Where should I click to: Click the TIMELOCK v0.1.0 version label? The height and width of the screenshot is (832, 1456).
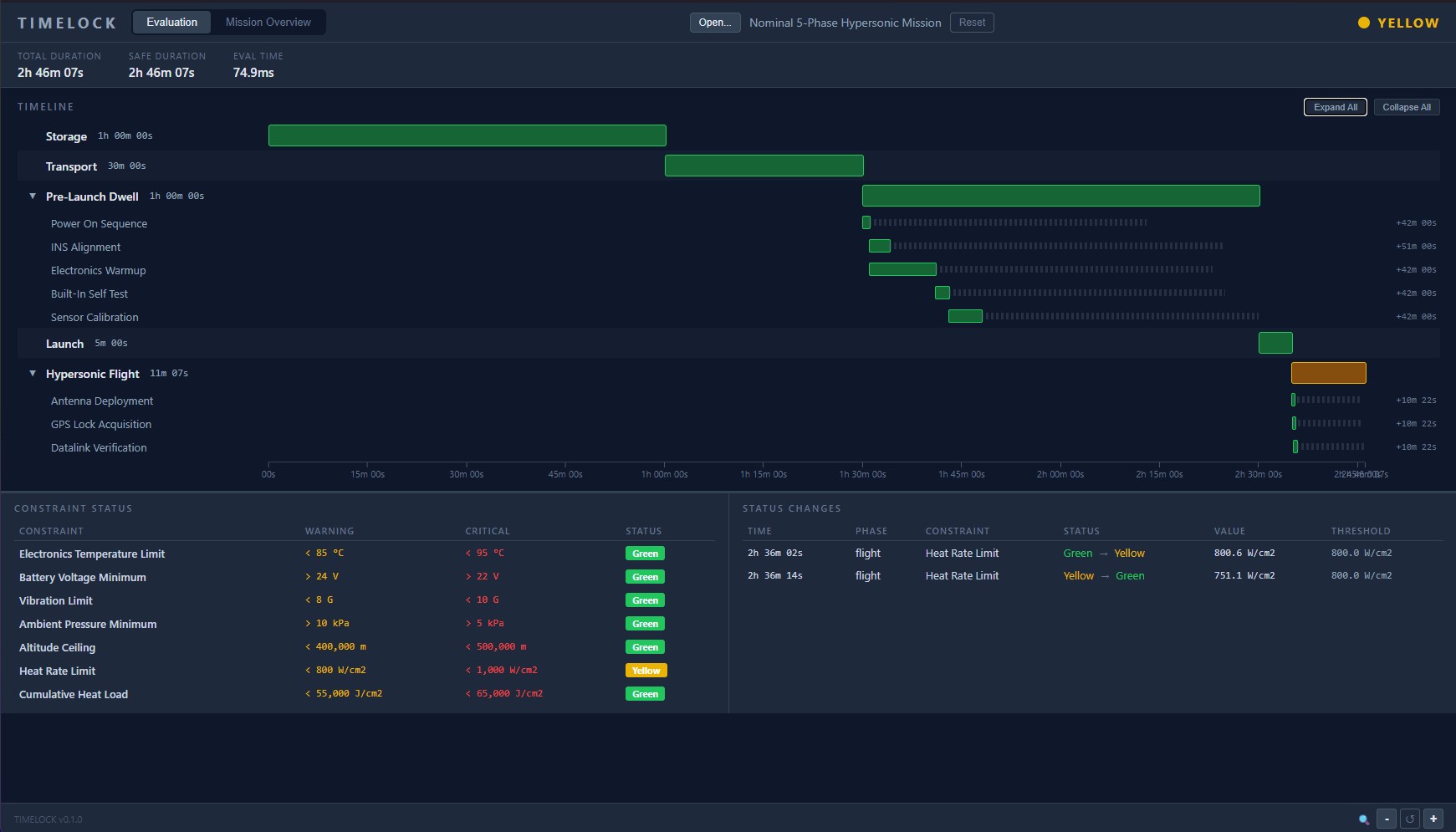(49, 819)
